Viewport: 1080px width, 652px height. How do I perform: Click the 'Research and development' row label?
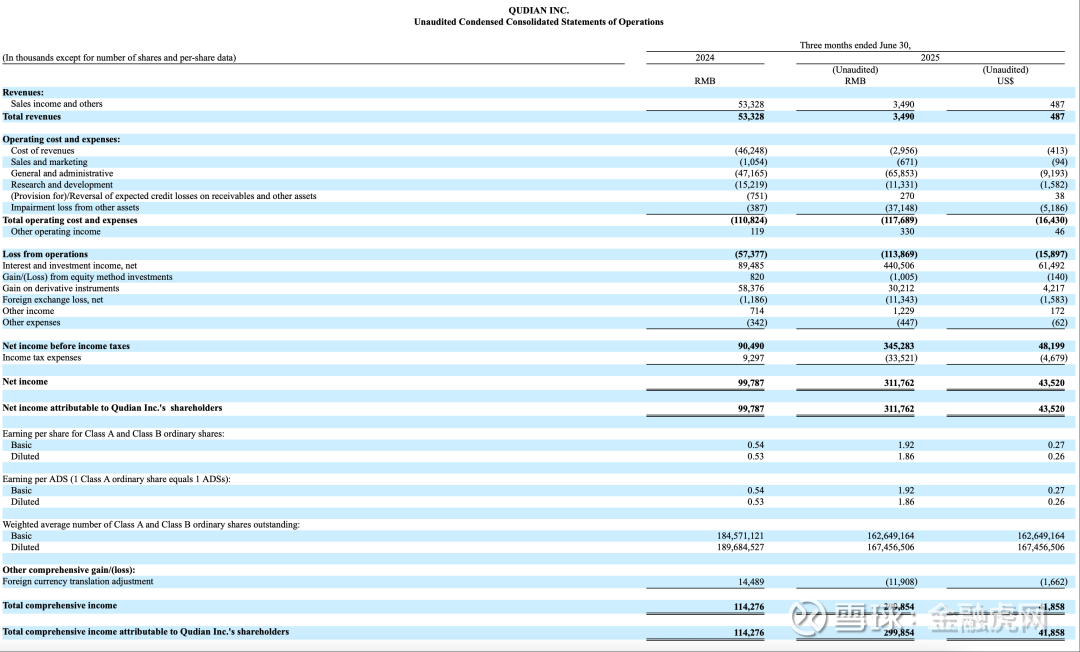point(62,185)
